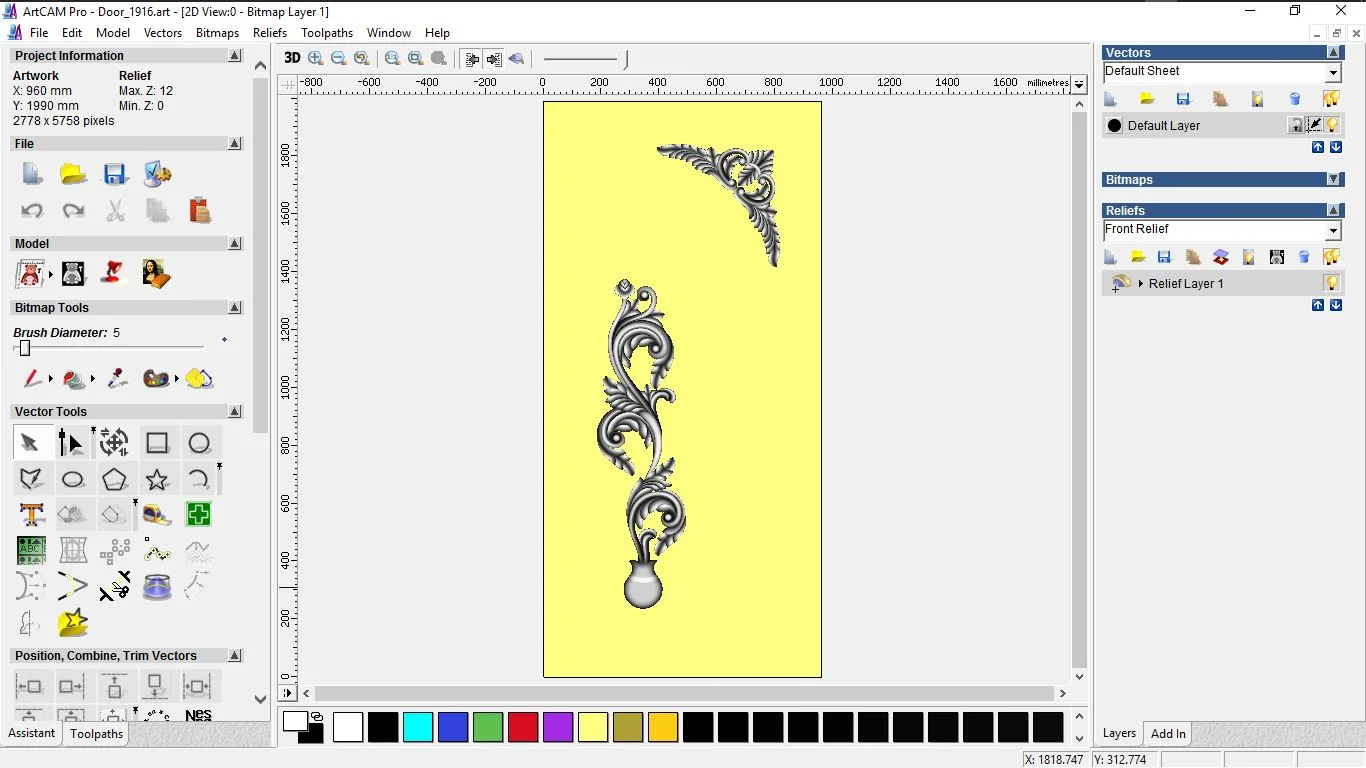This screenshot has height=768, width=1366.
Task: Click the Brush Diameter slider handle
Action: [x=25, y=348]
